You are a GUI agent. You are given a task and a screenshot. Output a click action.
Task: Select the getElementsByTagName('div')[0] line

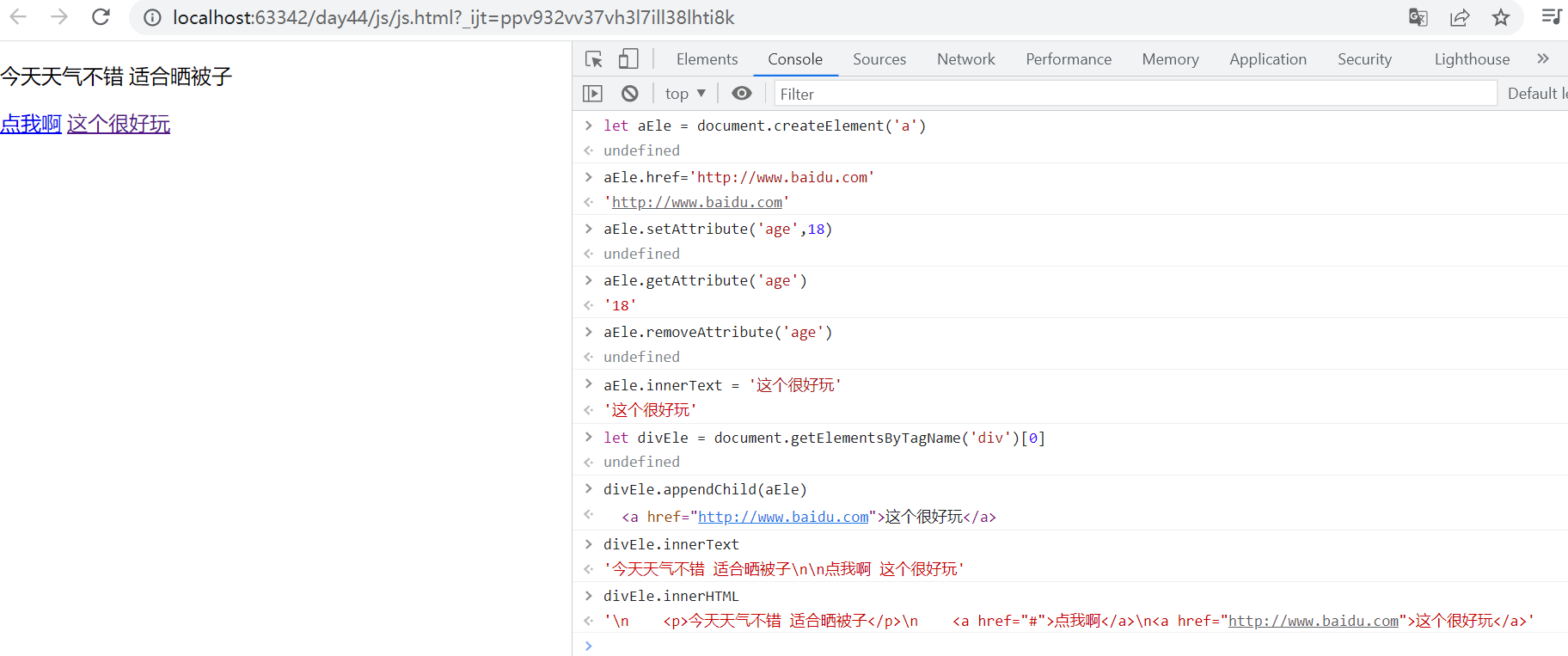pos(824,438)
